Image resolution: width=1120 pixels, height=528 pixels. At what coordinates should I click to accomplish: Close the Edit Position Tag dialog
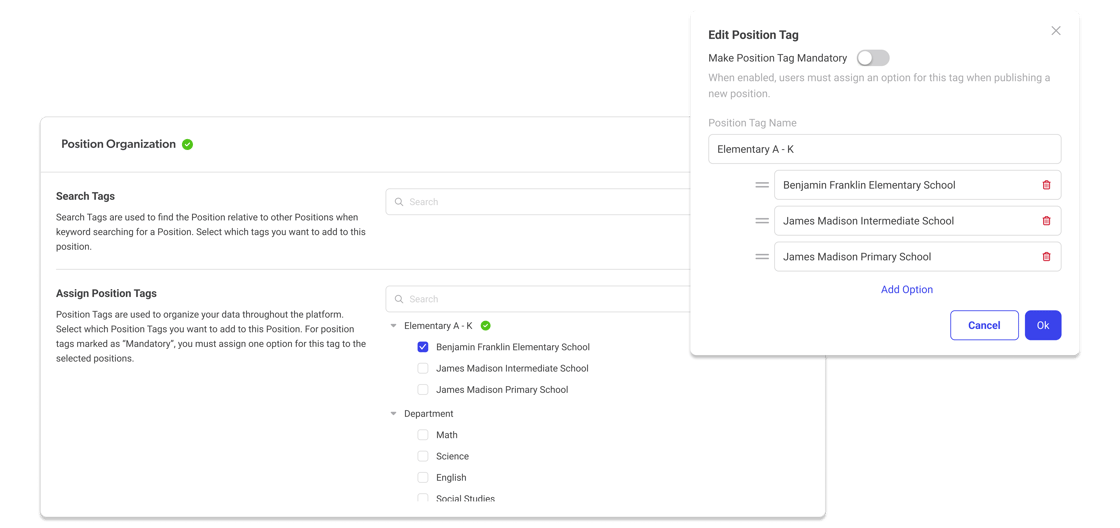[x=1056, y=31]
